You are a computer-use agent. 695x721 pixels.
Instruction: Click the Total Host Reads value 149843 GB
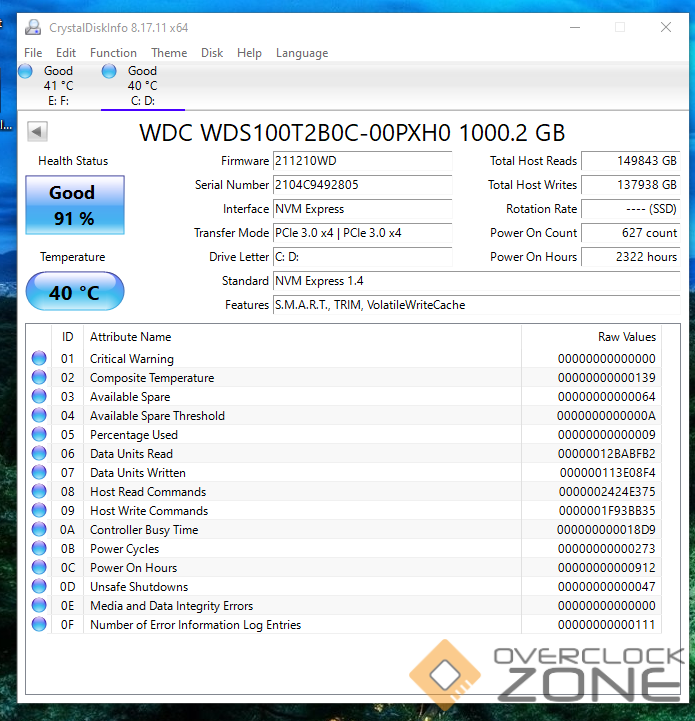631,161
